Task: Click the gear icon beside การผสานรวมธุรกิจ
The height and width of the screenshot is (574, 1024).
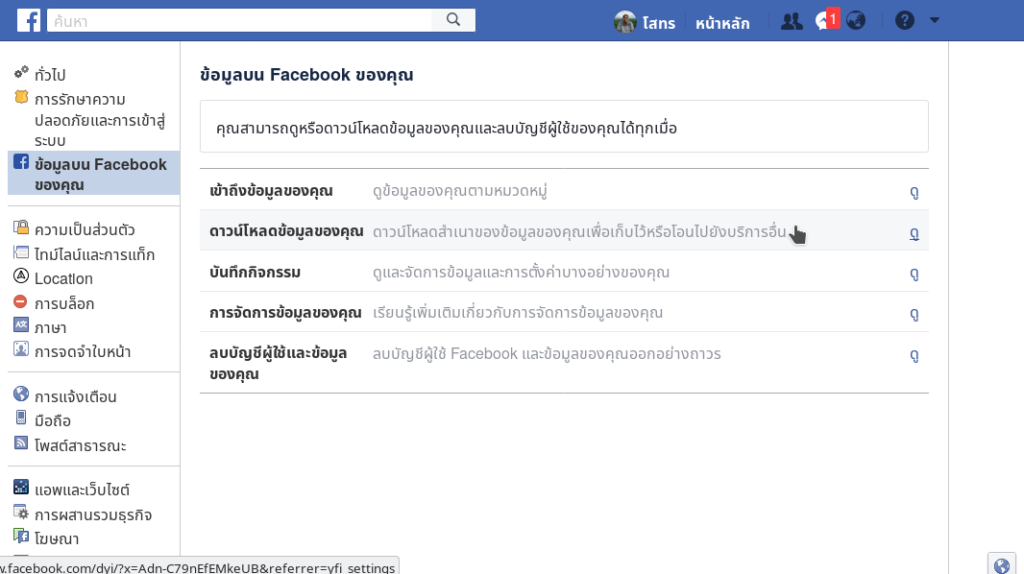Action: (x=21, y=512)
